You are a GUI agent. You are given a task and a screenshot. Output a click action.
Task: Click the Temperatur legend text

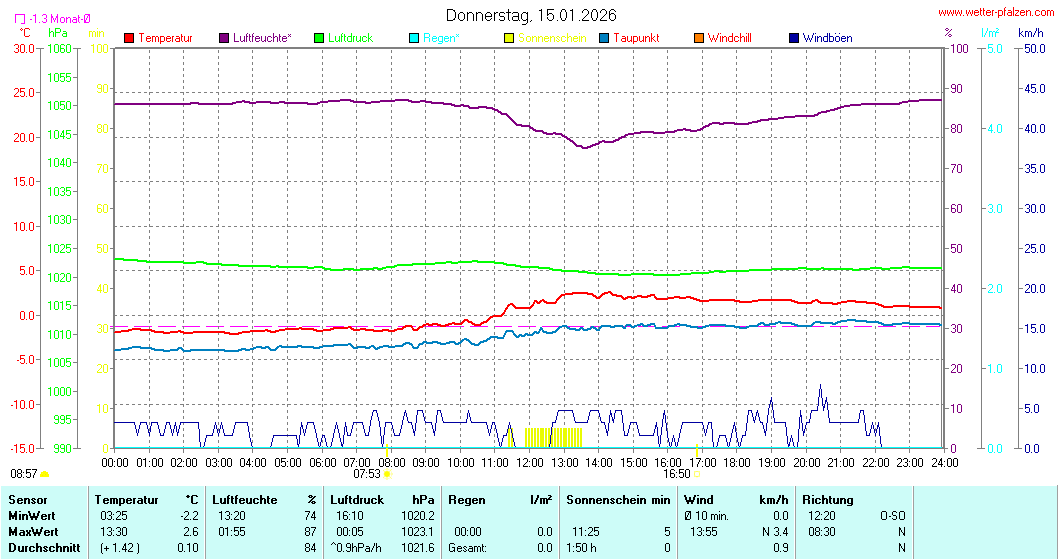point(165,38)
